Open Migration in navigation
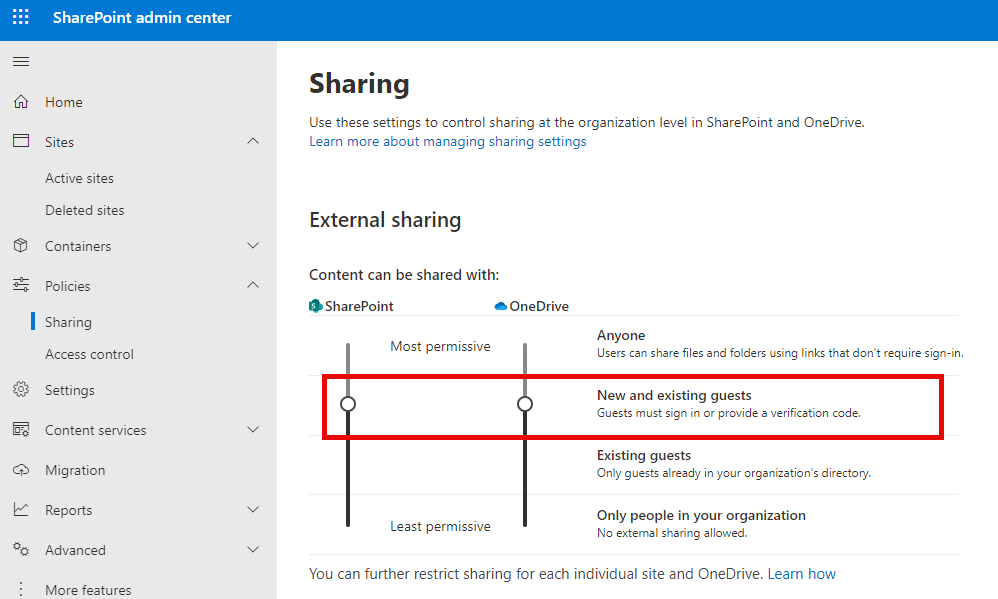 pos(75,470)
